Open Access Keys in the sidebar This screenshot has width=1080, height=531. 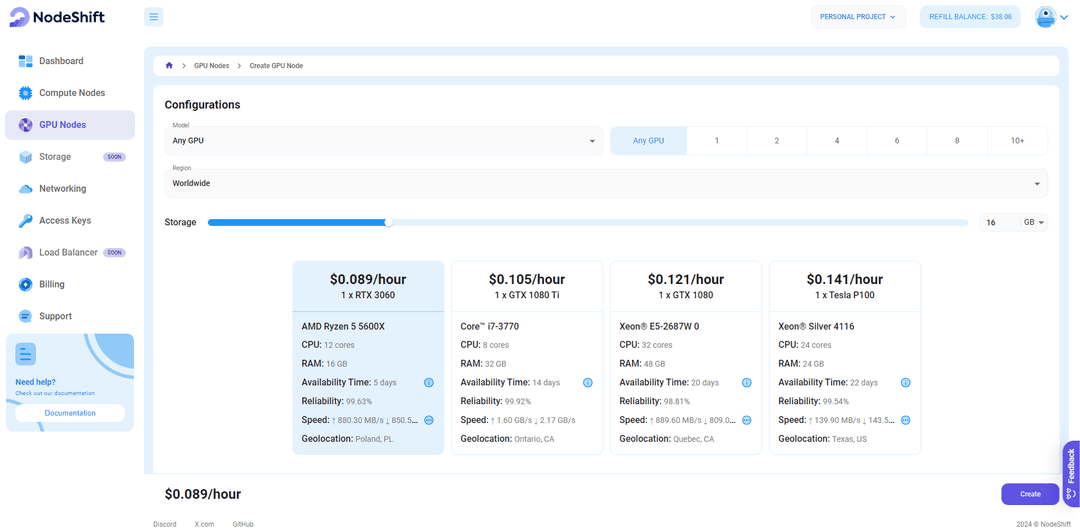point(70,220)
